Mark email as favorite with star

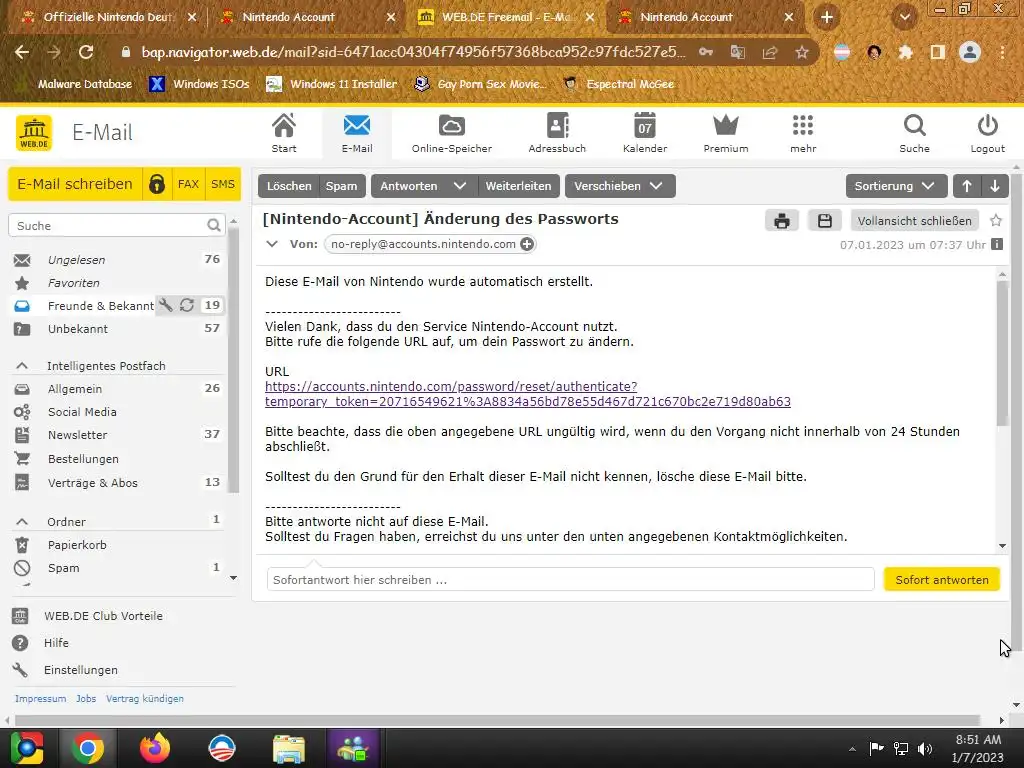click(x=996, y=221)
